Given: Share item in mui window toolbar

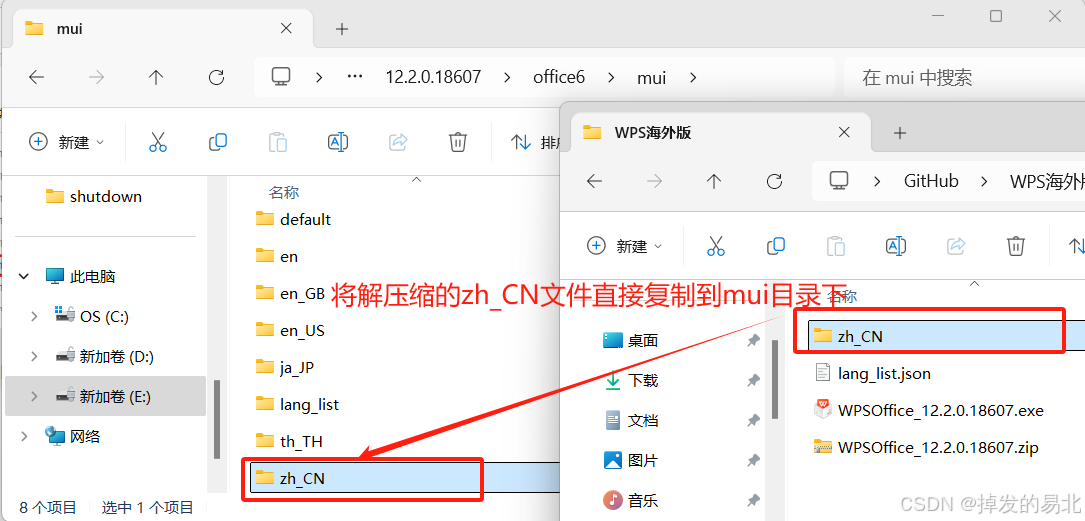Looking at the screenshot, I should 398,142.
